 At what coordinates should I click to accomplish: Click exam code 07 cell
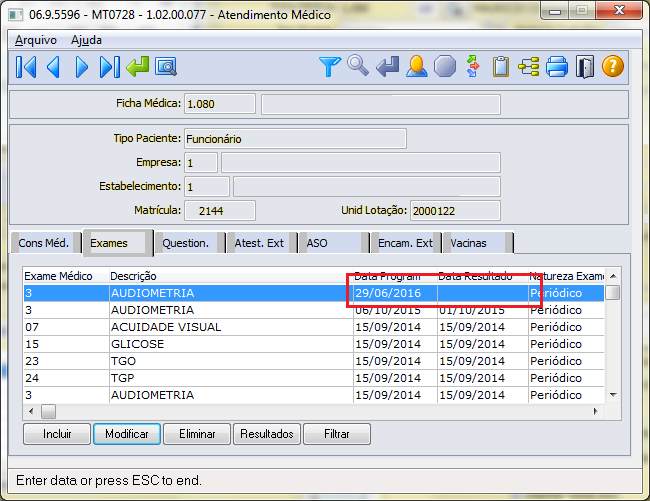click(x=66, y=327)
